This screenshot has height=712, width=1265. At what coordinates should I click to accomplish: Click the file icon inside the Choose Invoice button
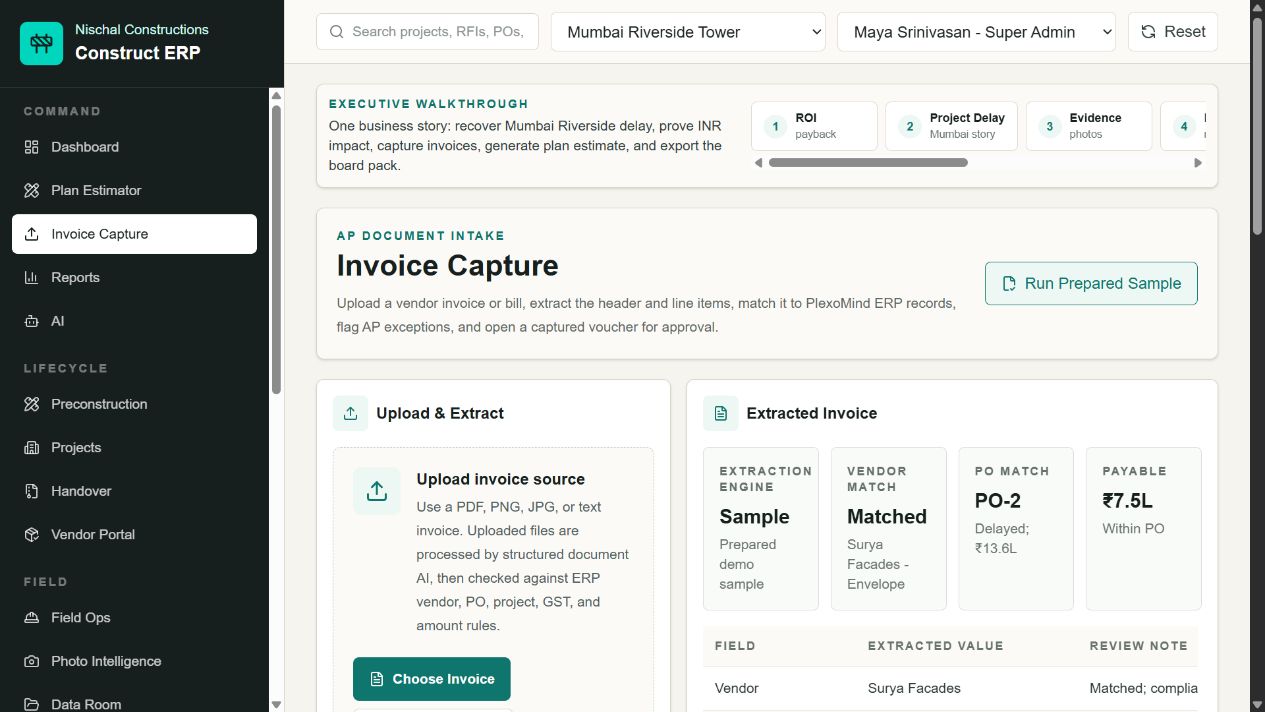pos(377,679)
